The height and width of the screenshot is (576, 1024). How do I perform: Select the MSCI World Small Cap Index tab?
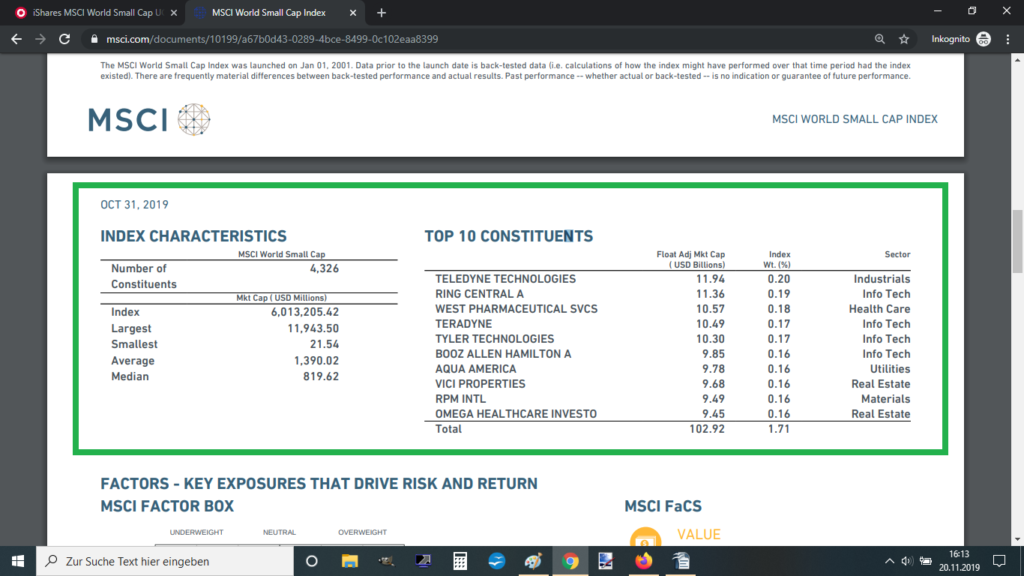click(x=274, y=12)
